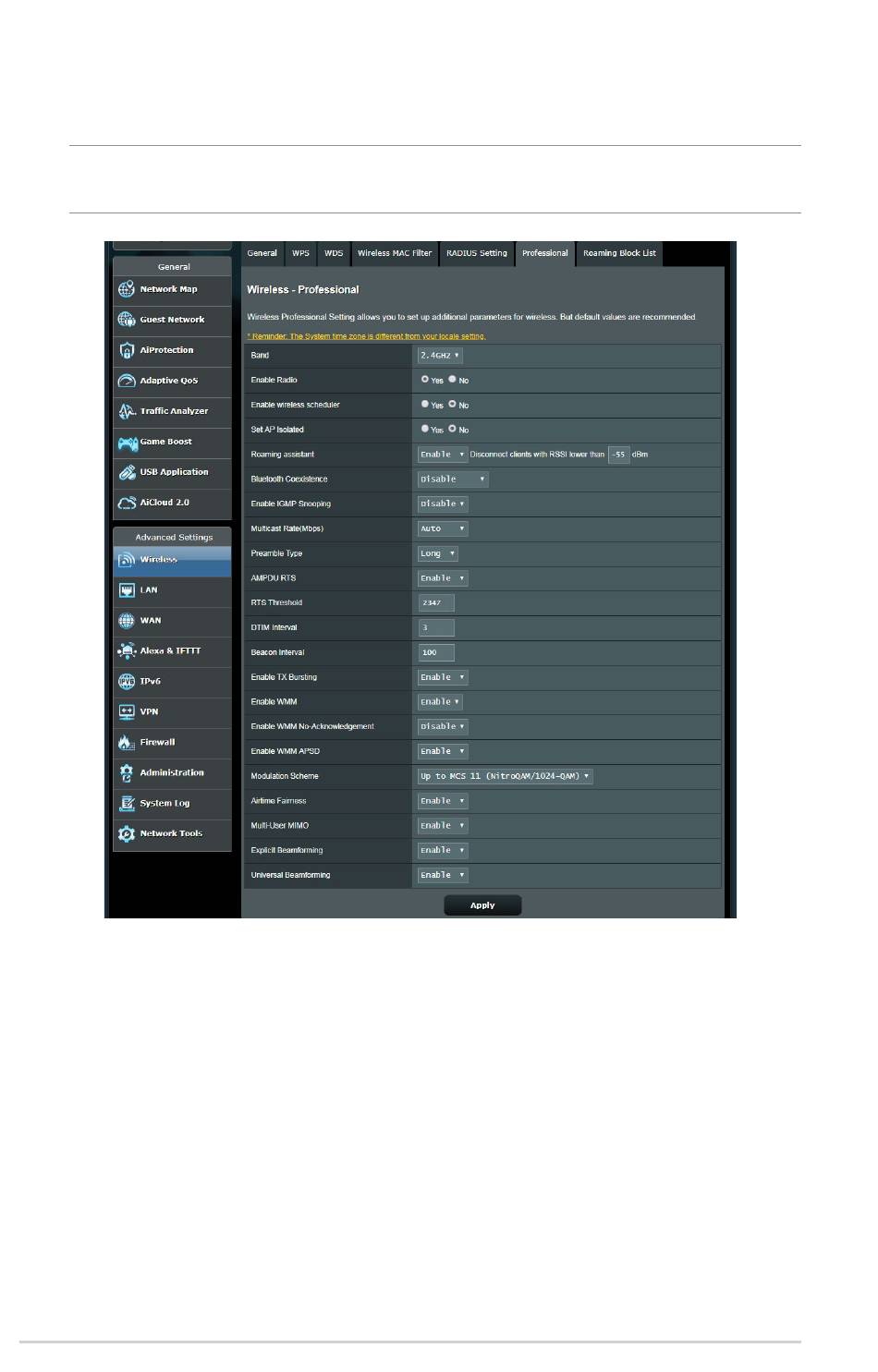Screen dimensions: 878x1372
Task: Select the Firewall flame icon
Action: click(127, 743)
